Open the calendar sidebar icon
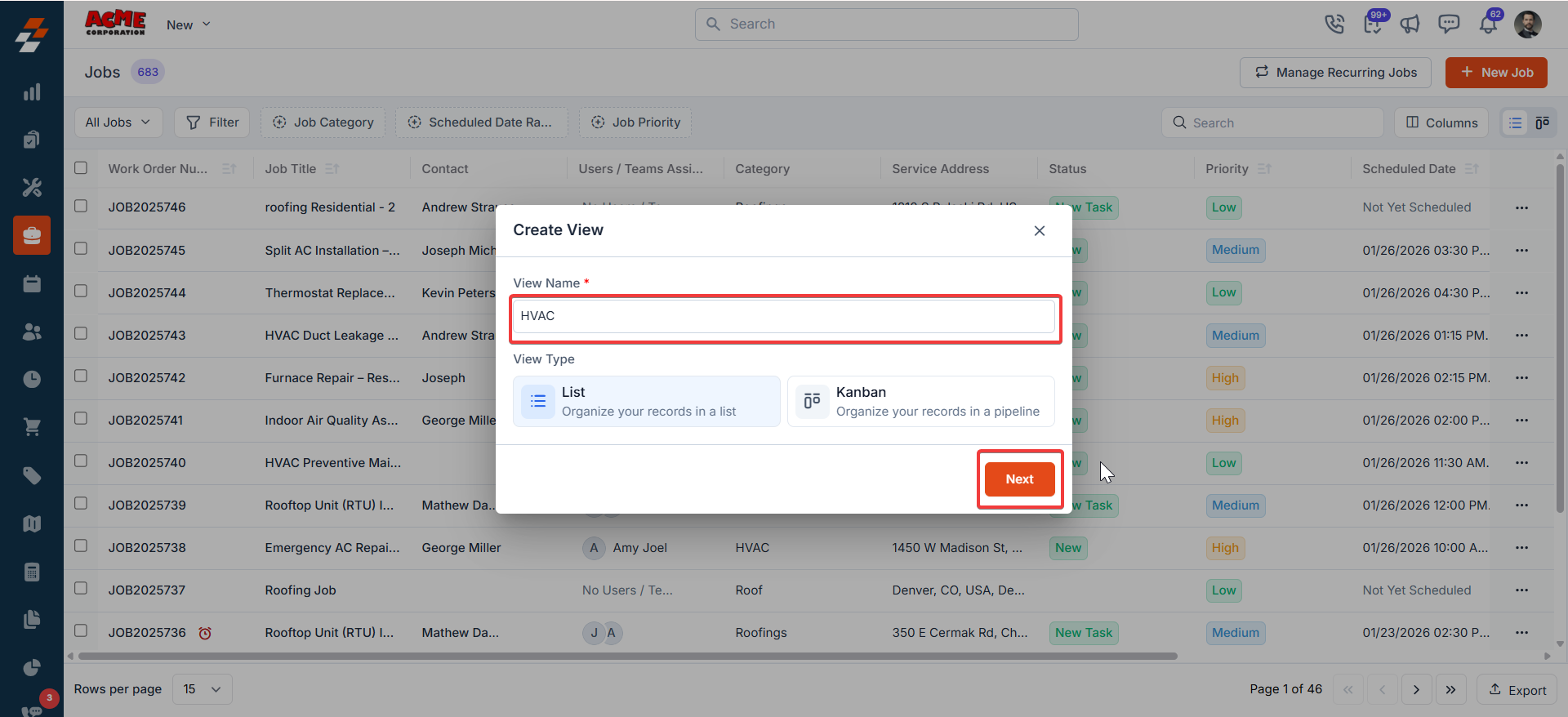Viewport: 1568px width, 717px height. coord(32,284)
